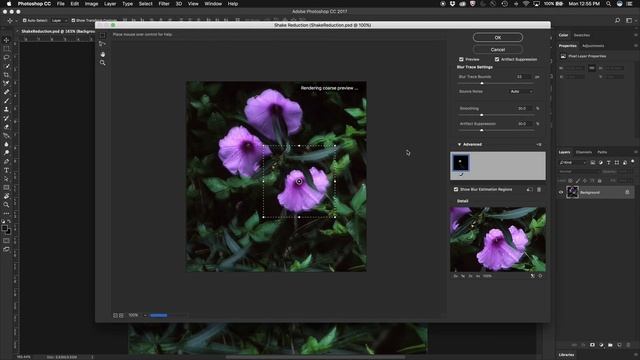The width and height of the screenshot is (640, 360).
Task: Open the Filter menu
Action: 164,4
